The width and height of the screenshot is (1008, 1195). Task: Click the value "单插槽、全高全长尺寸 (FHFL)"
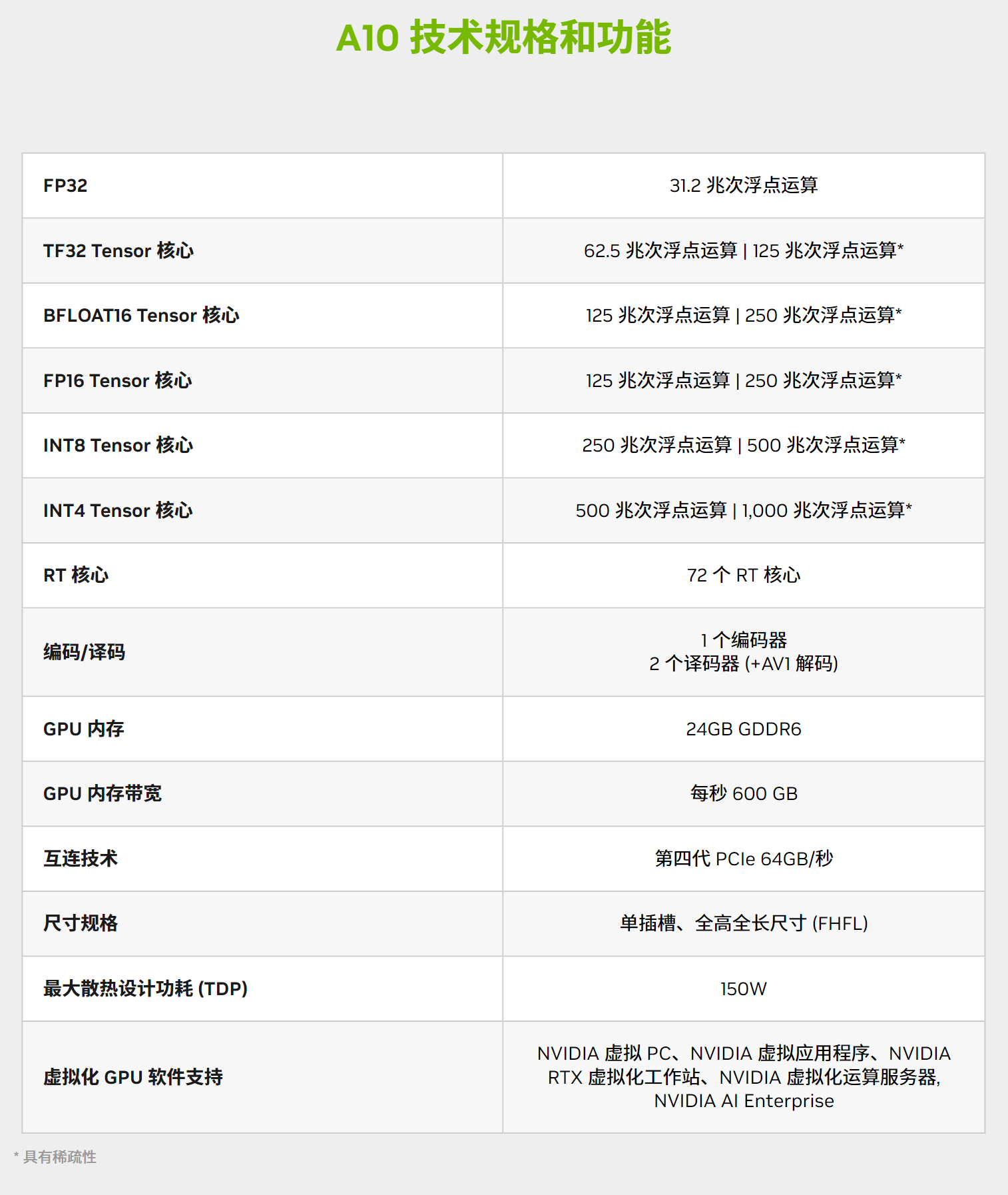coord(744,923)
